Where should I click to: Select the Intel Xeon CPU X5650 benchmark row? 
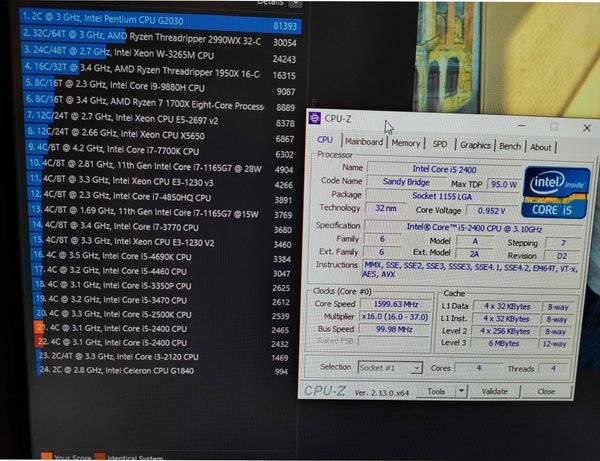[x=160, y=135]
